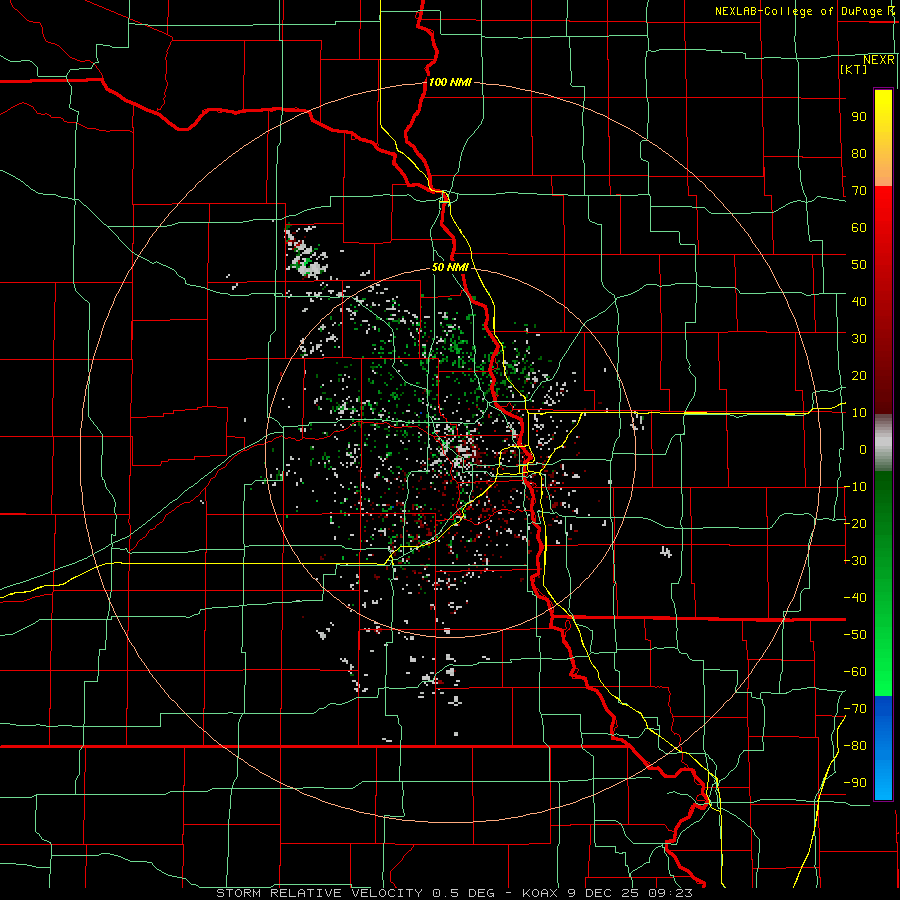Click the "100 NMI" range ring label
This screenshot has width=900, height=900.
[x=450, y=82]
